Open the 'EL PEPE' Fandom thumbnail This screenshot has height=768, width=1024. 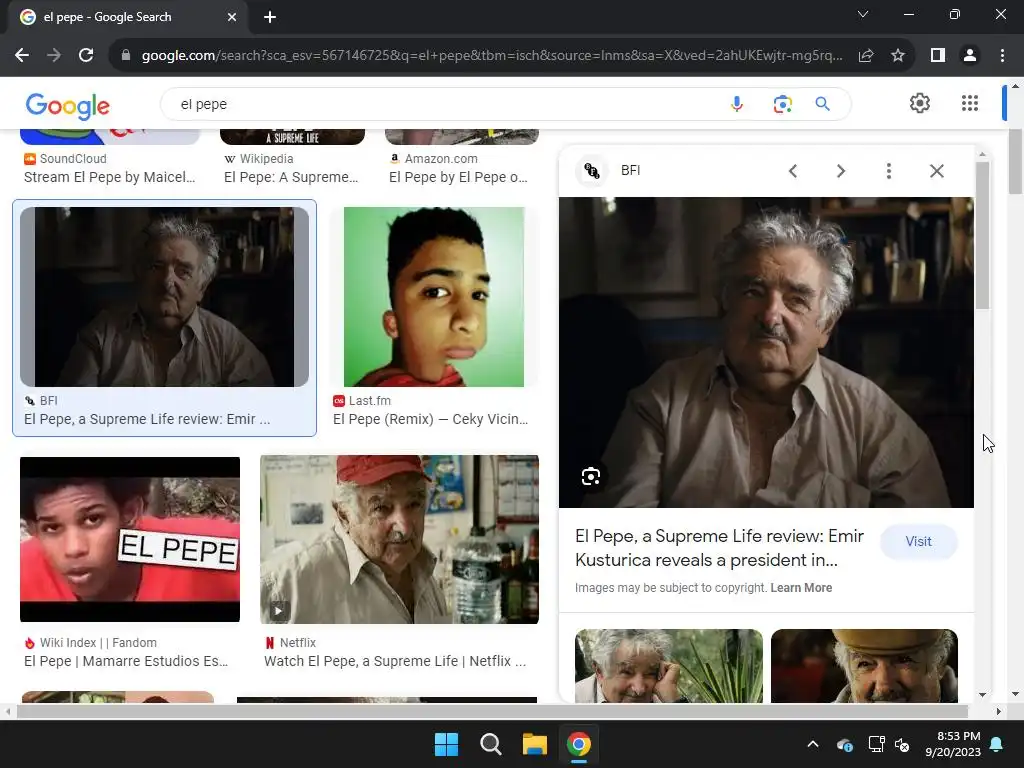click(130, 539)
